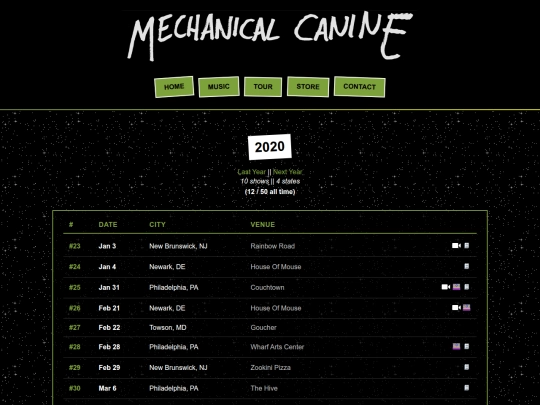Click show number #24
Image resolution: width=540 pixels, height=405 pixels.
point(74,267)
